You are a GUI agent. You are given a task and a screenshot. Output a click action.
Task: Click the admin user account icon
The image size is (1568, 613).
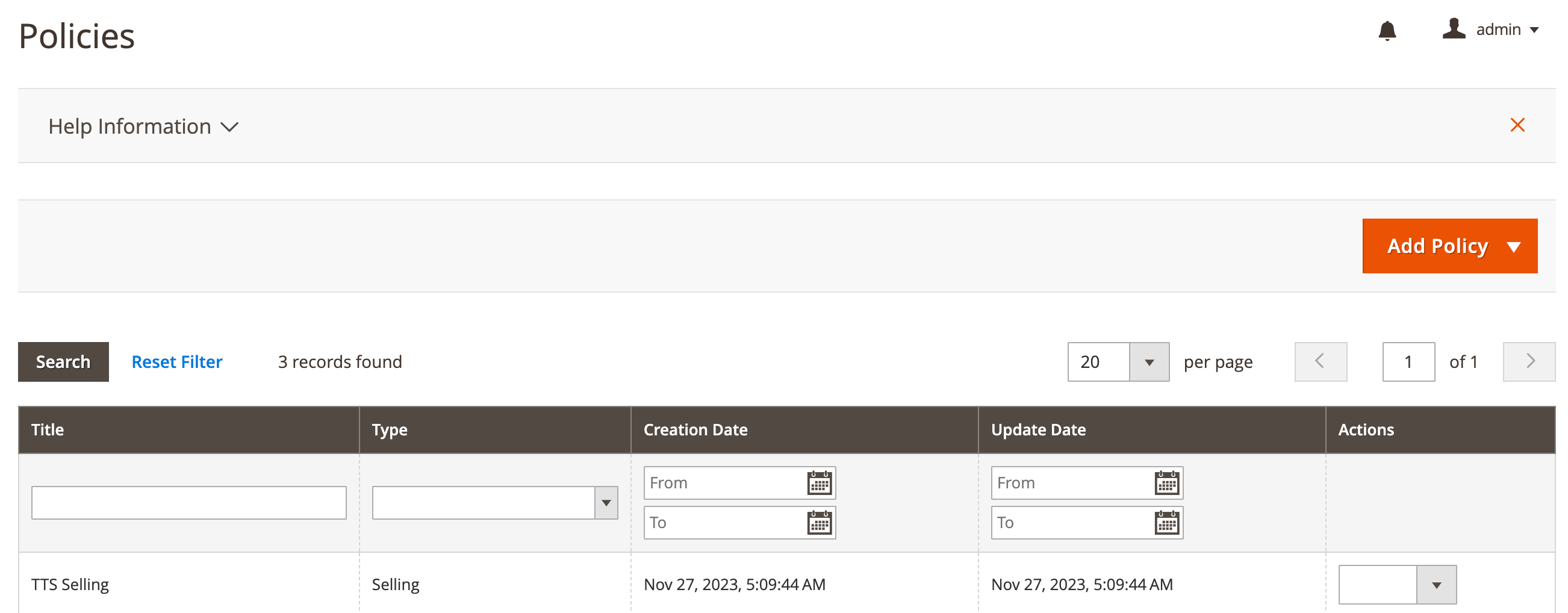click(x=1454, y=30)
